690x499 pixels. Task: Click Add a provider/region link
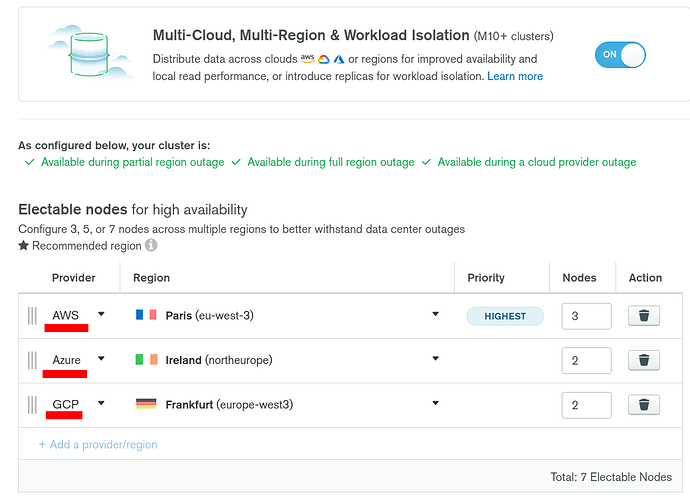point(98,444)
